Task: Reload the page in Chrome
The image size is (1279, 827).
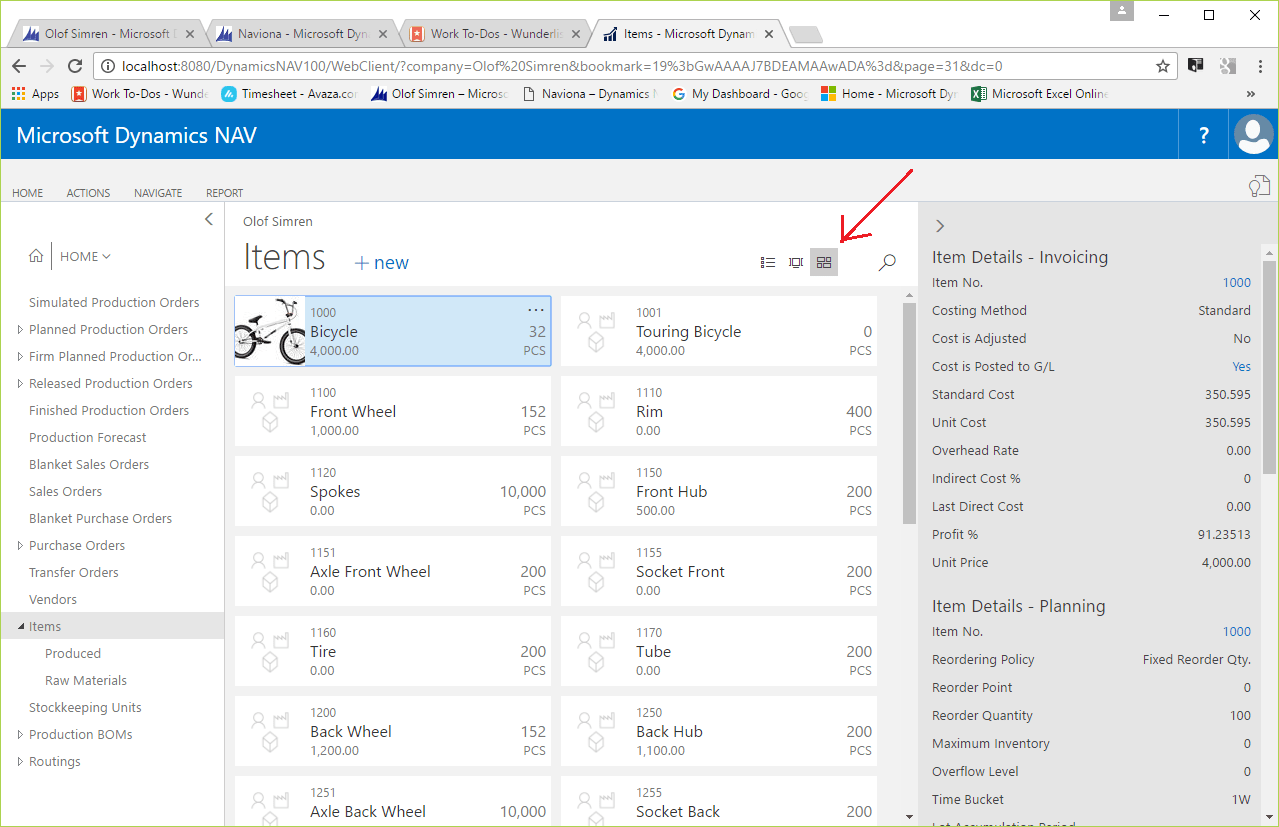Action: 75,66
